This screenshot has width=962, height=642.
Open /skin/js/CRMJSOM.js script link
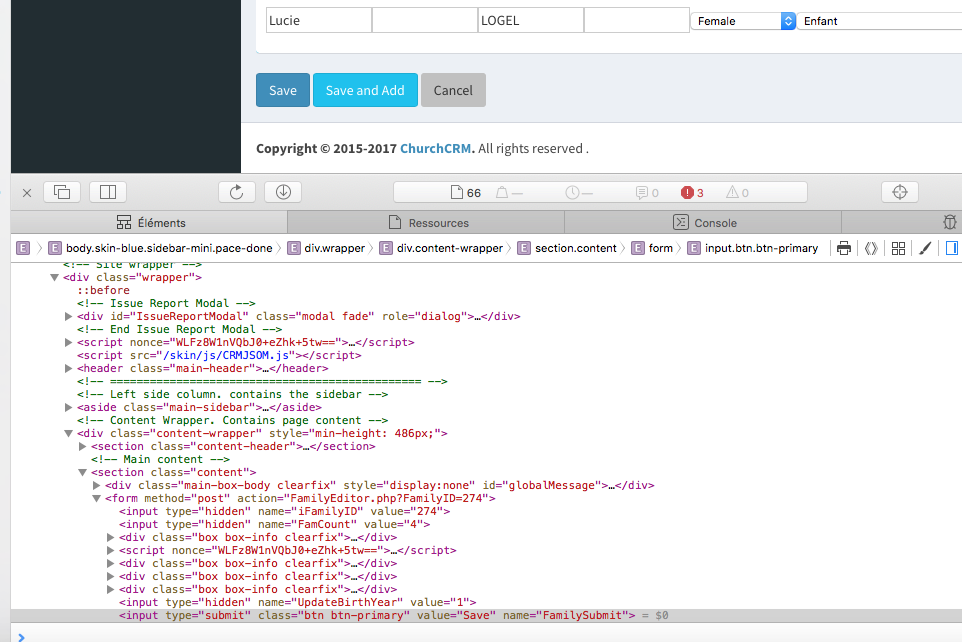pyautogui.click(x=226, y=355)
